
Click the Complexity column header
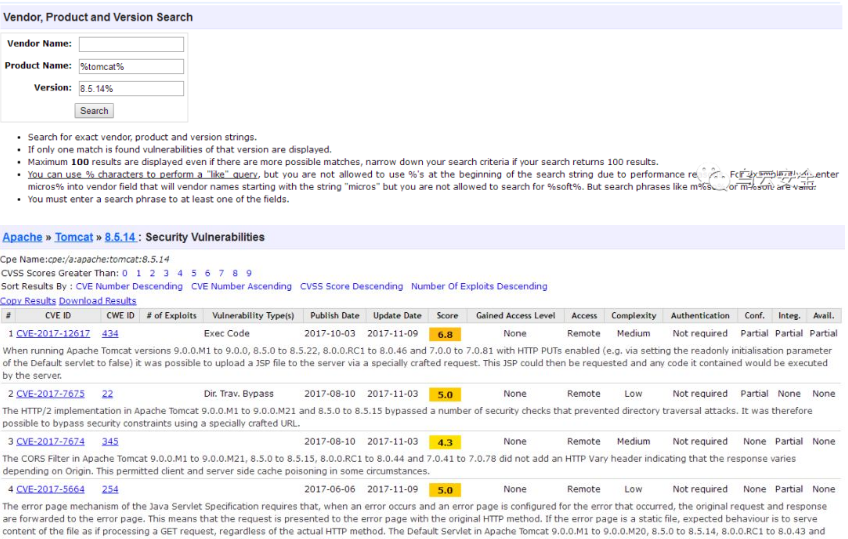tap(634, 316)
